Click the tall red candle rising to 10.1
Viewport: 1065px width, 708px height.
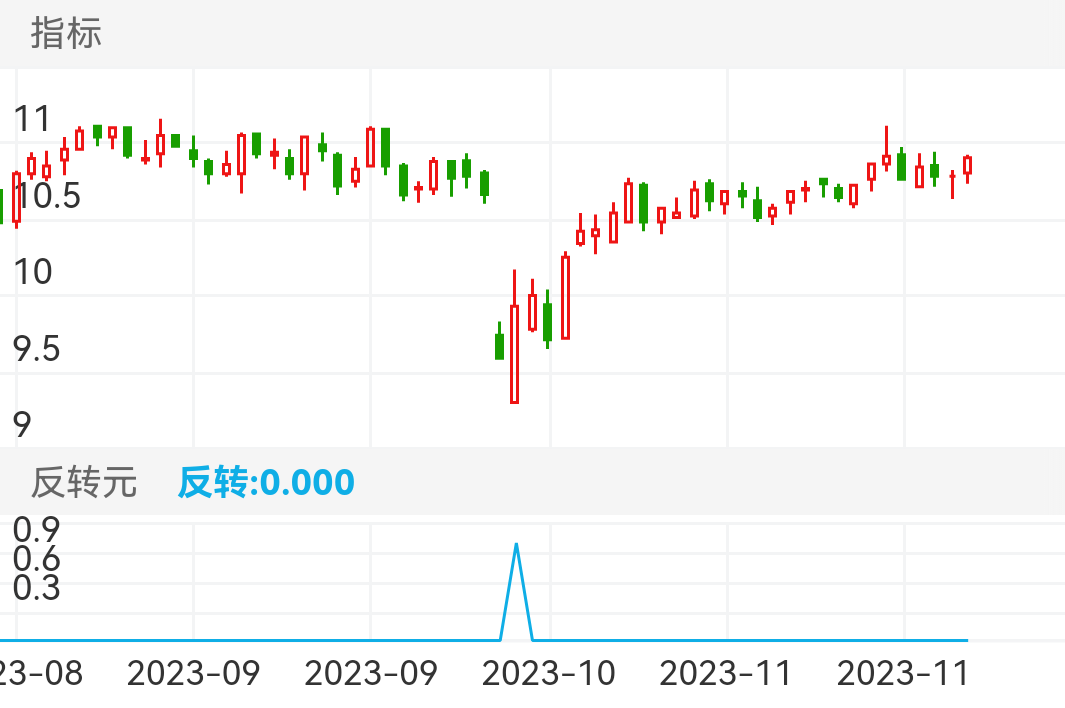coord(565,297)
